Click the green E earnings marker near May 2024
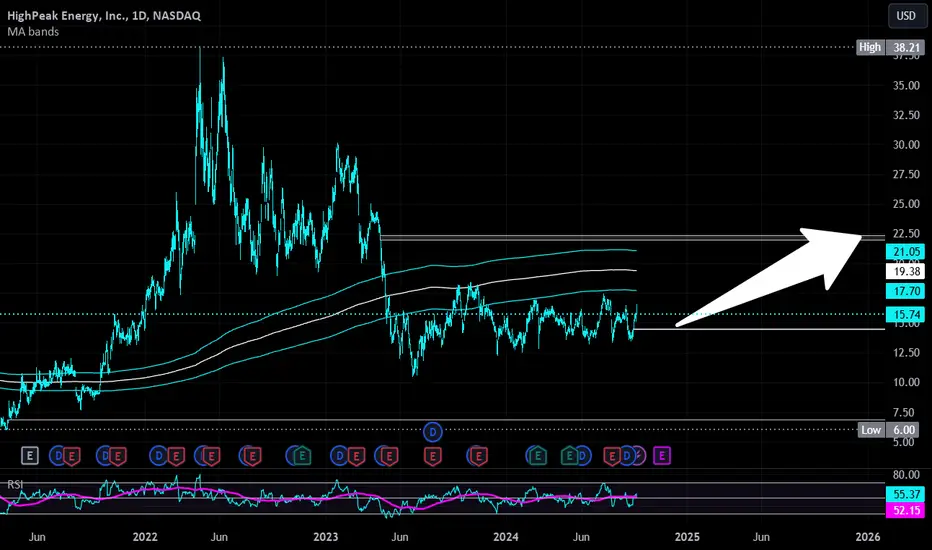 pyautogui.click(x=569, y=456)
